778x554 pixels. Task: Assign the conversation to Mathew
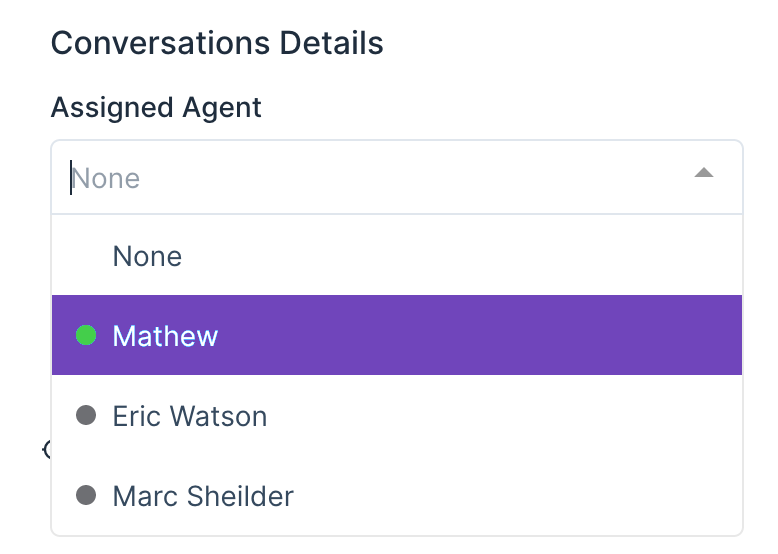coord(165,336)
